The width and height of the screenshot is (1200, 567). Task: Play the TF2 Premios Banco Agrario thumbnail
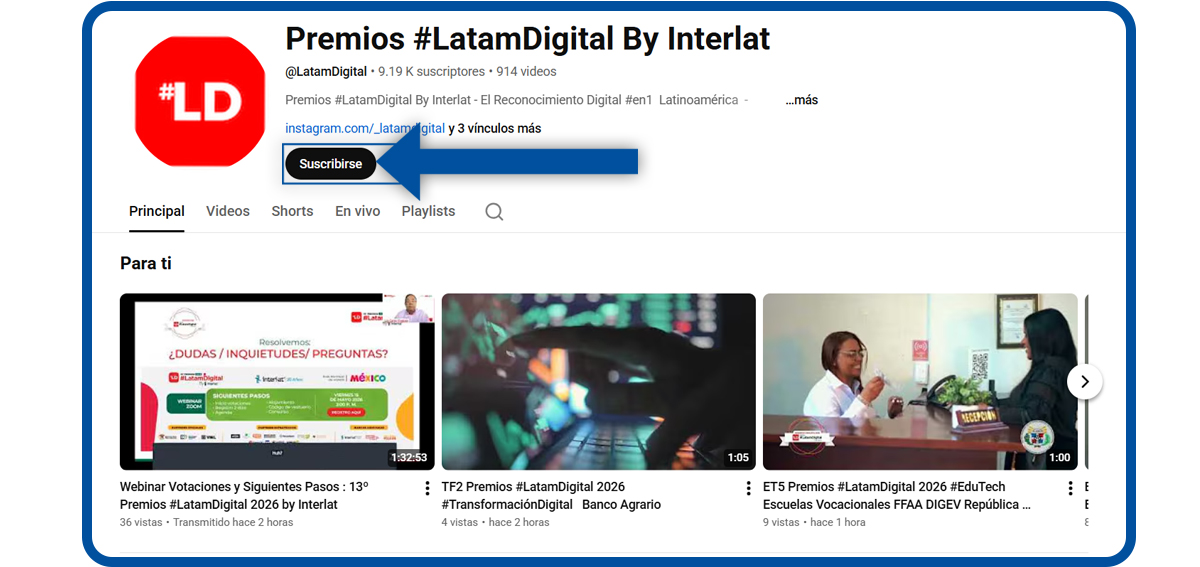(x=599, y=382)
